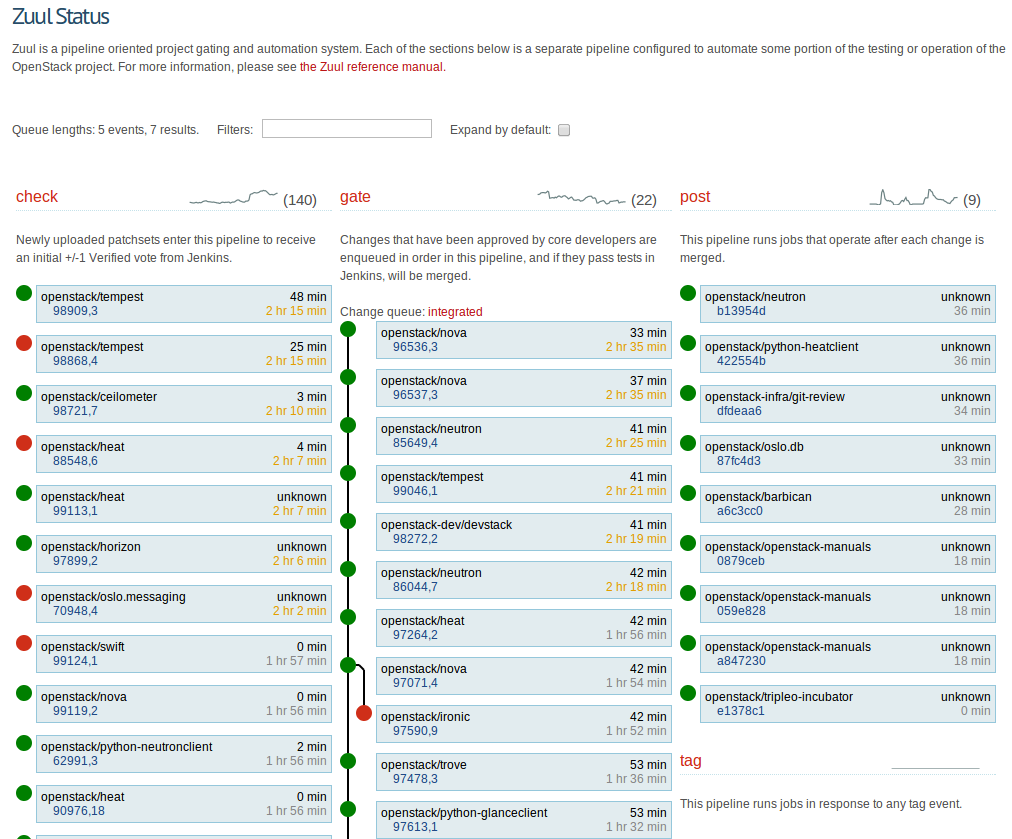Click red status dot for openstack/swift
The height and width of the screenshot is (839, 1012).
tap(24, 643)
